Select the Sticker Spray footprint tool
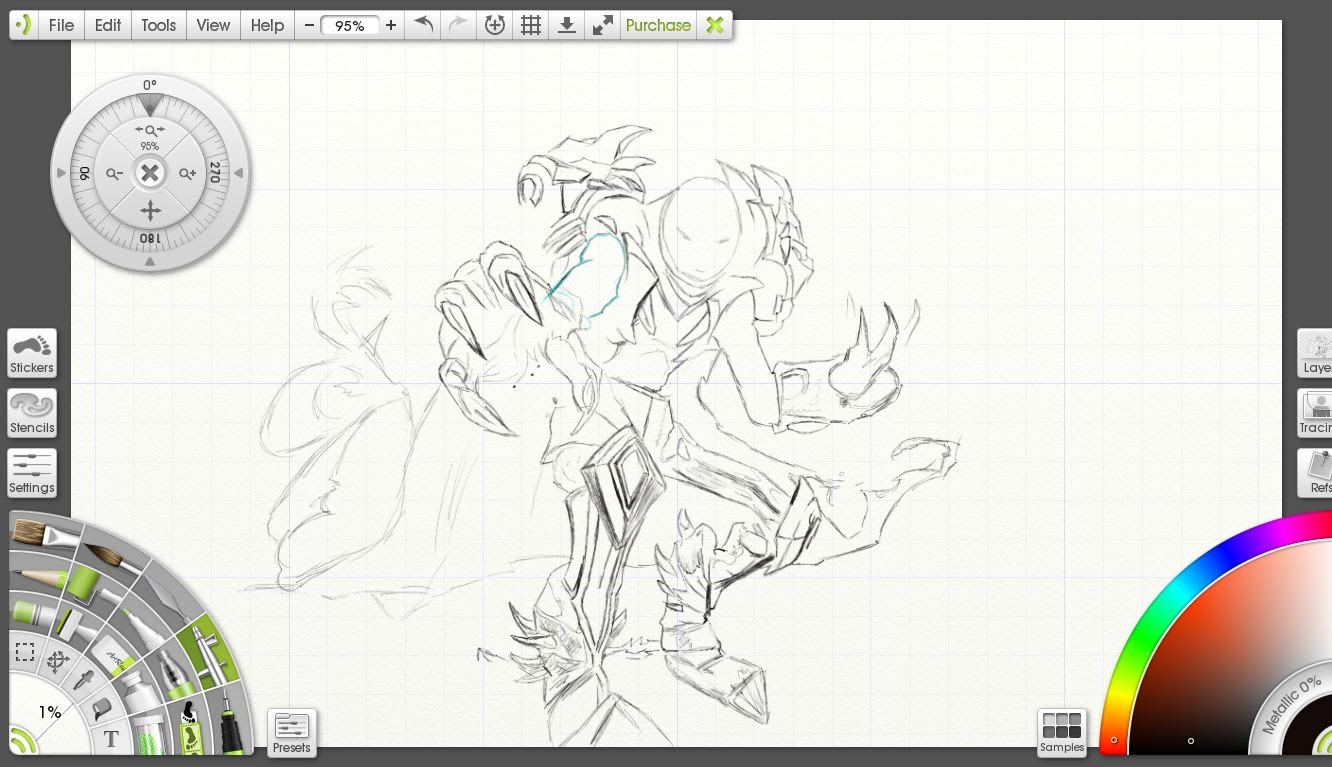The width and height of the screenshot is (1332, 767). click(x=189, y=730)
